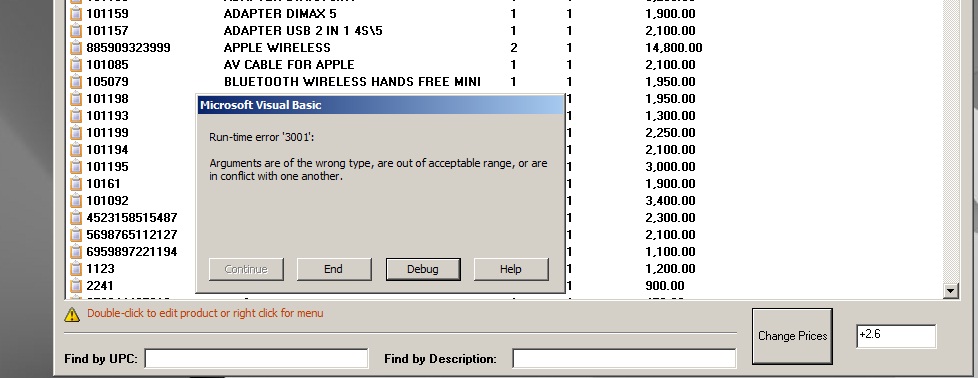Click the 'Double-click to edit product' hint text
The width and height of the screenshot is (978, 378).
(205, 313)
